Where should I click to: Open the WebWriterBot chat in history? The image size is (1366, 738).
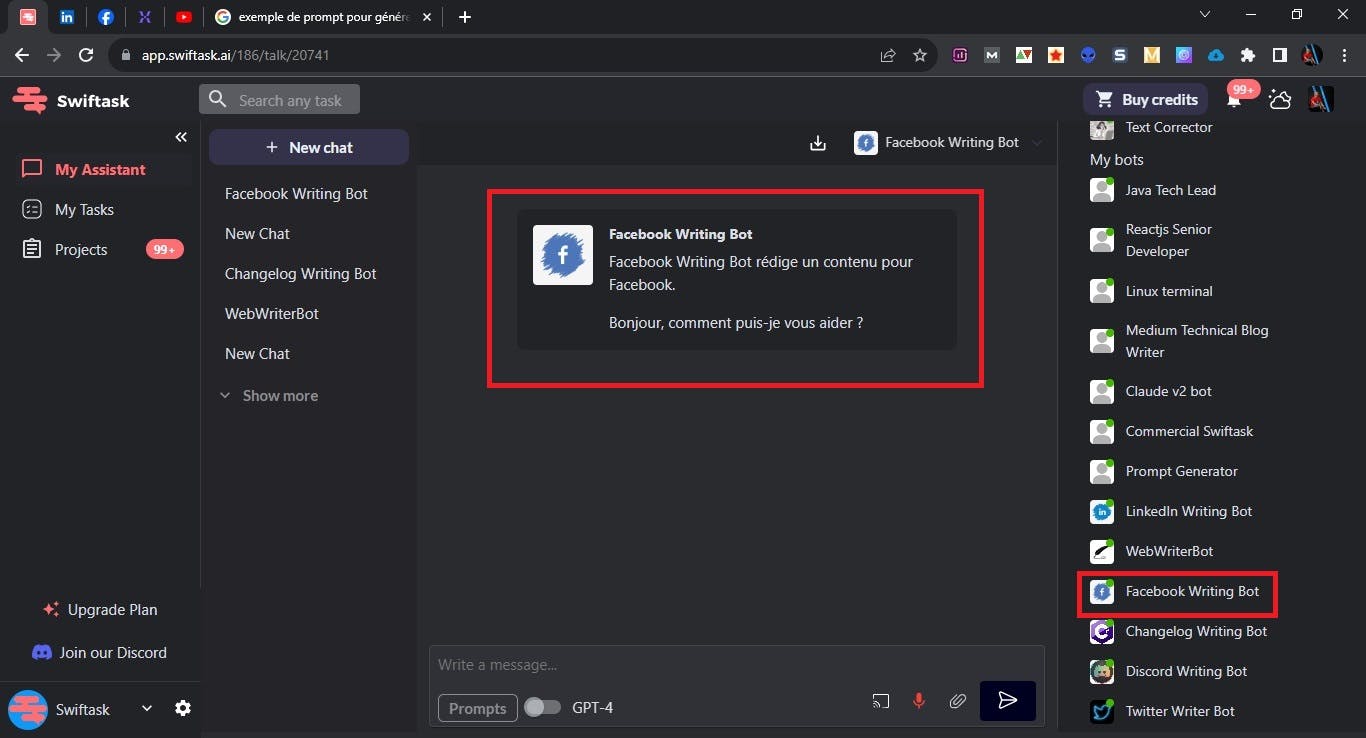272,314
